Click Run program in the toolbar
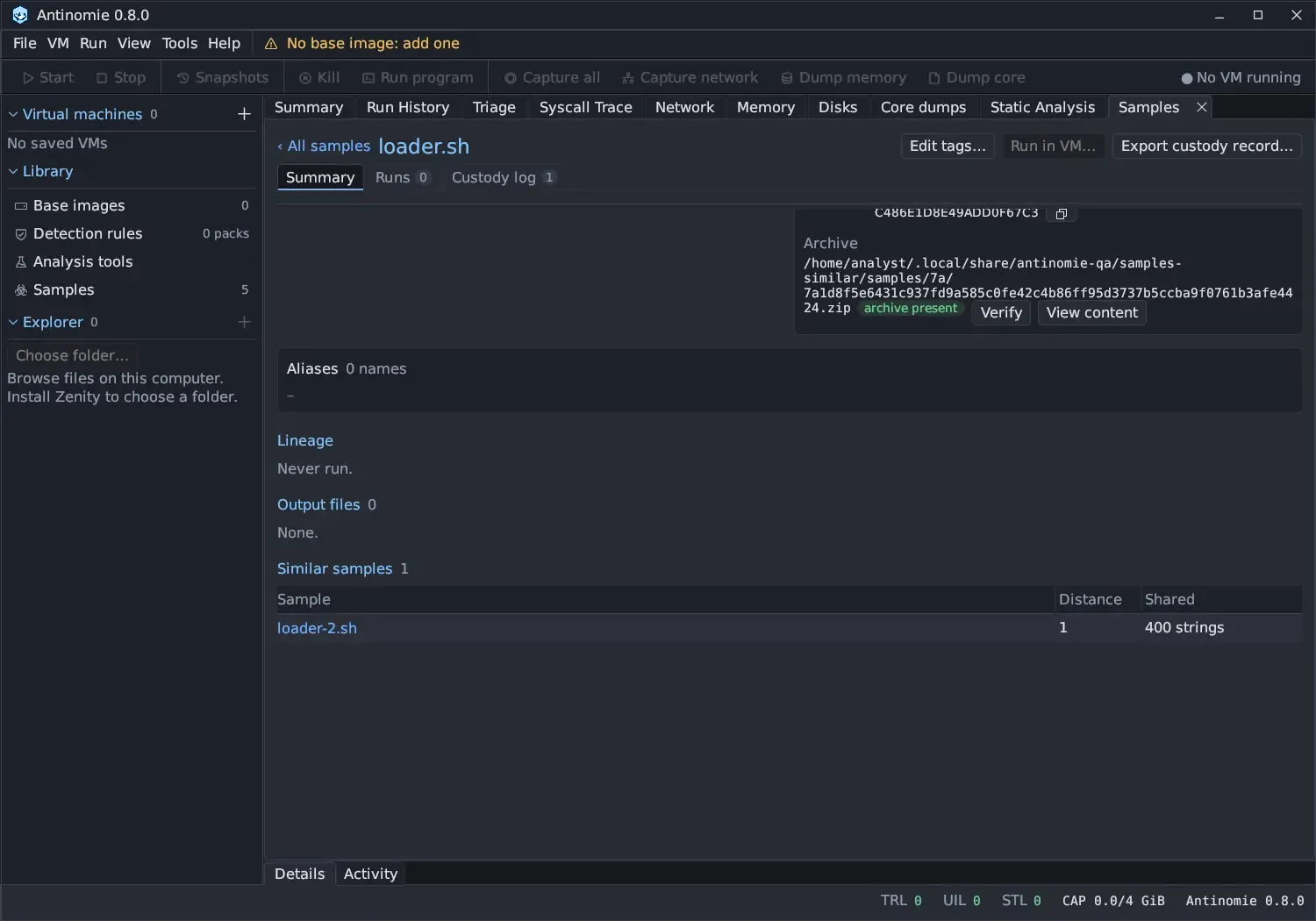This screenshot has height=921, width=1316. [x=418, y=77]
